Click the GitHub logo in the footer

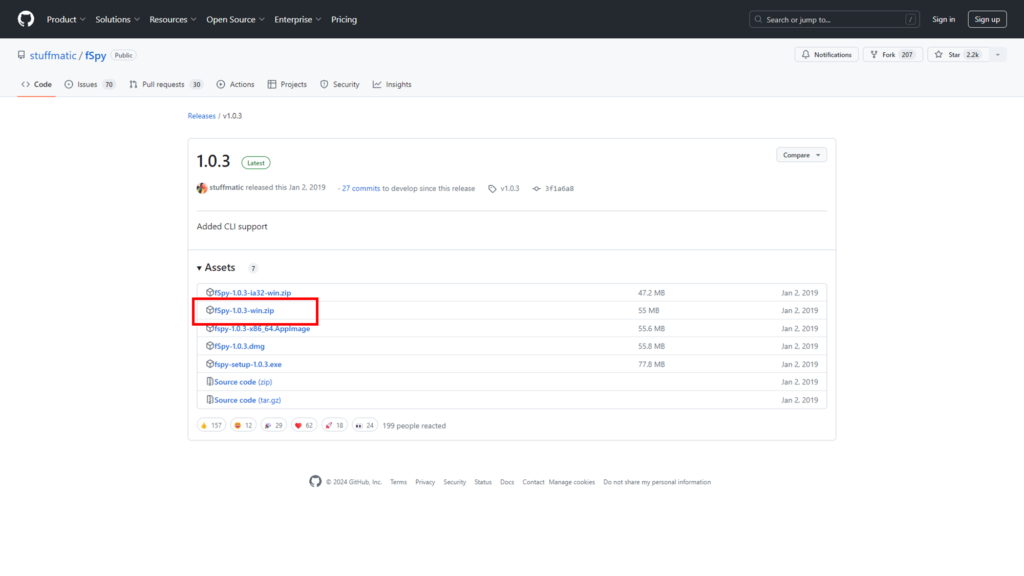coord(316,482)
